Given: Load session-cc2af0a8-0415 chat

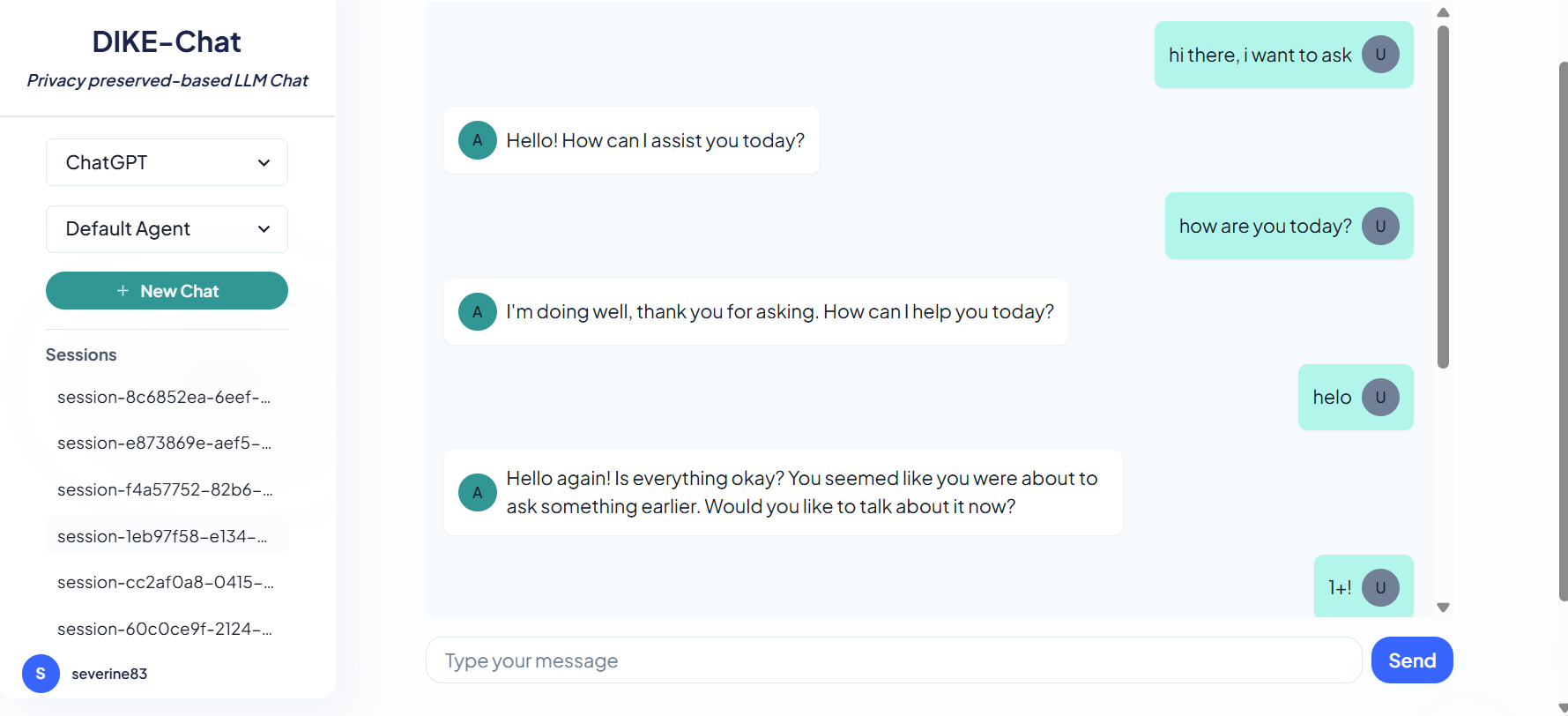Looking at the screenshot, I should click(164, 583).
